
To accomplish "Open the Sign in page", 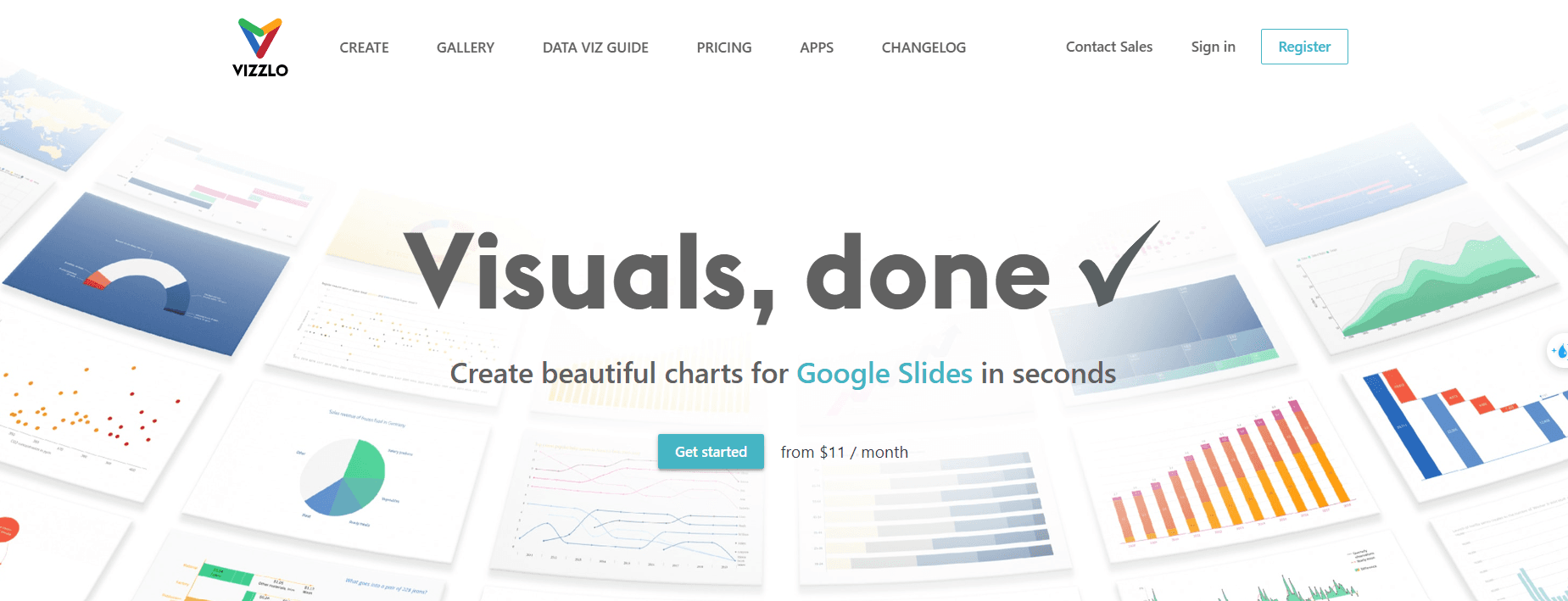I will 1213,47.
